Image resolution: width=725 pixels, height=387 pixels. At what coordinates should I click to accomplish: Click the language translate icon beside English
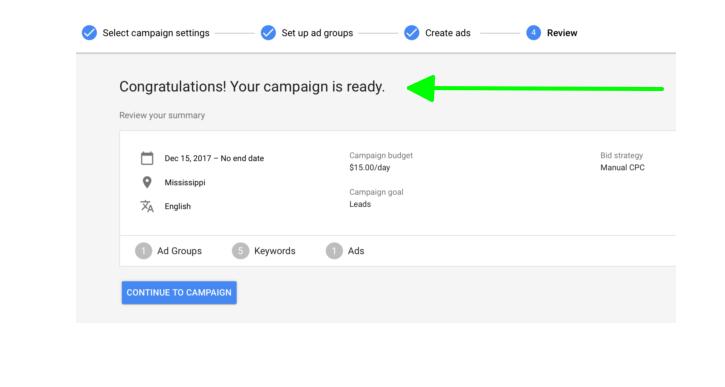pyautogui.click(x=147, y=206)
